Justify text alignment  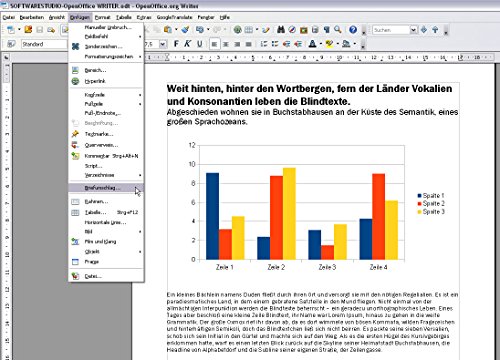(249, 44)
